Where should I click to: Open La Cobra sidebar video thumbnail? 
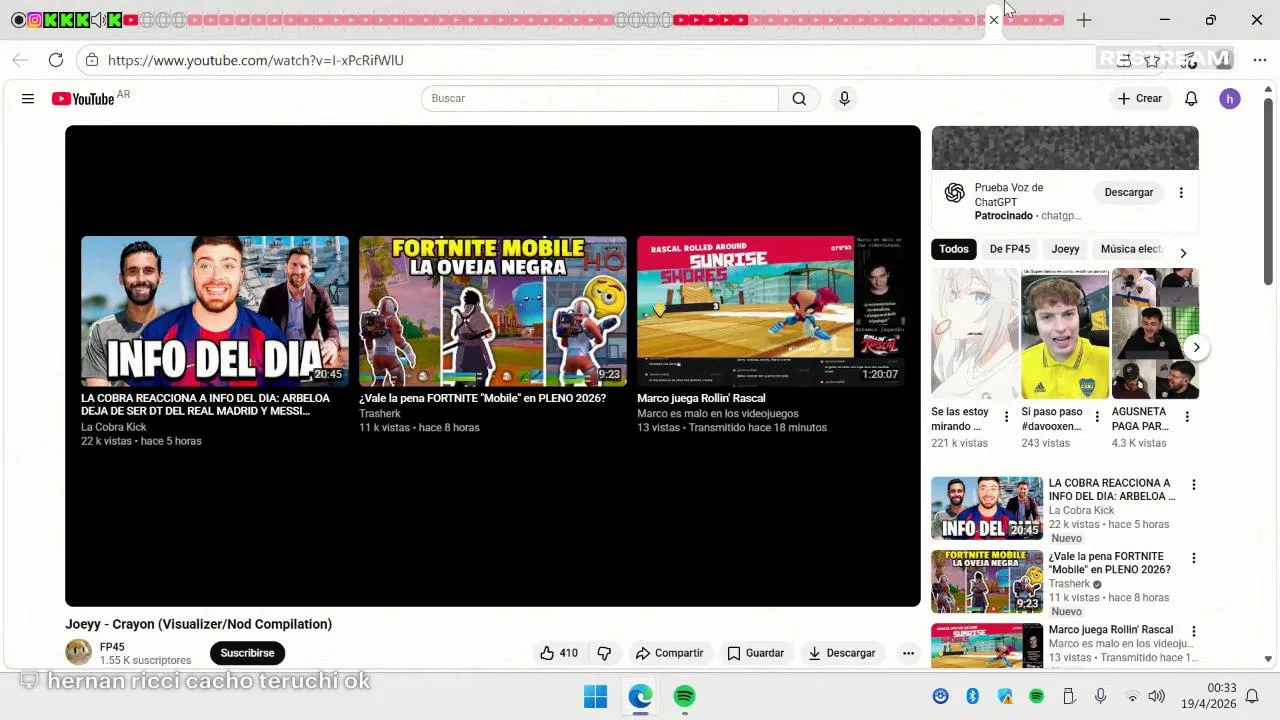[987, 508]
